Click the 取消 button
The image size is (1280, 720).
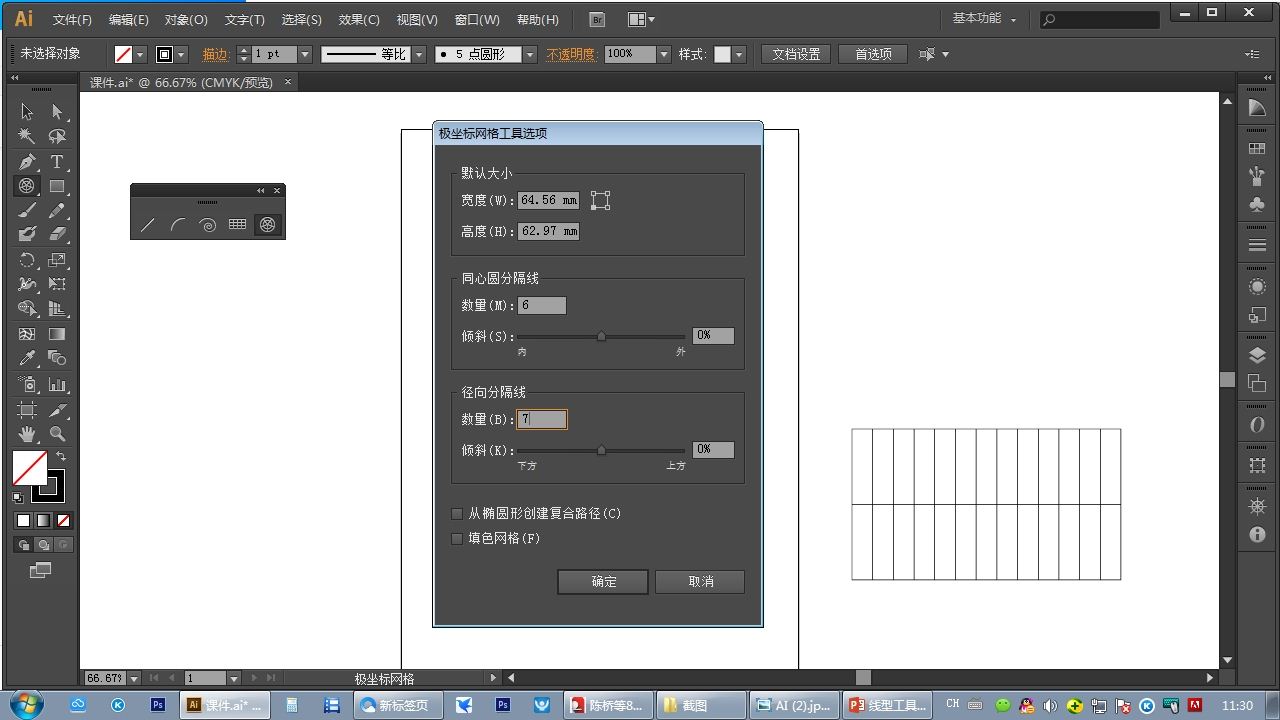[x=700, y=582]
